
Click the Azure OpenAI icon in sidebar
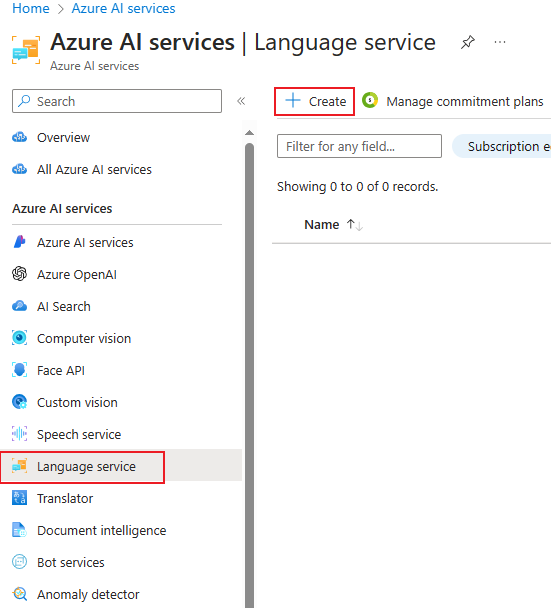pos(19,274)
